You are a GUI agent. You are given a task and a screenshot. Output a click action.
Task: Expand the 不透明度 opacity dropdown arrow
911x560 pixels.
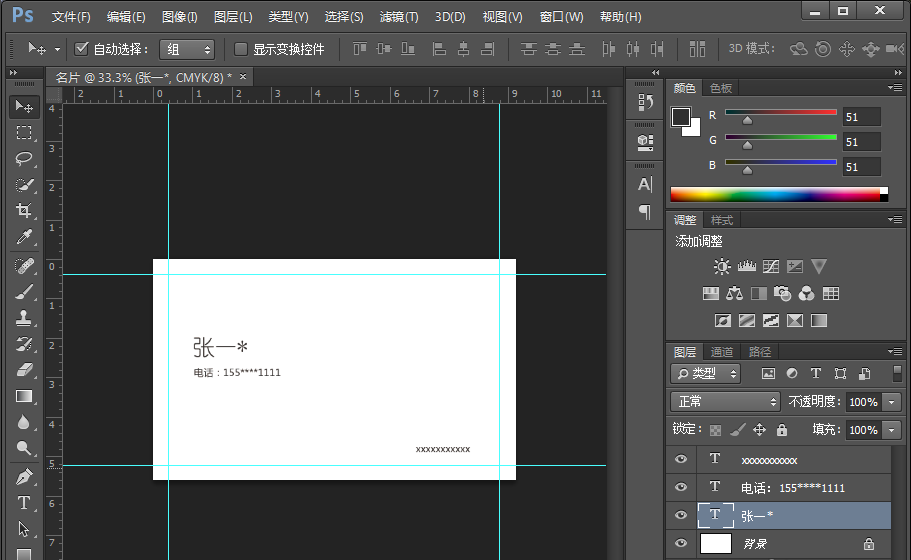pyautogui.click(x=891, y=401)
